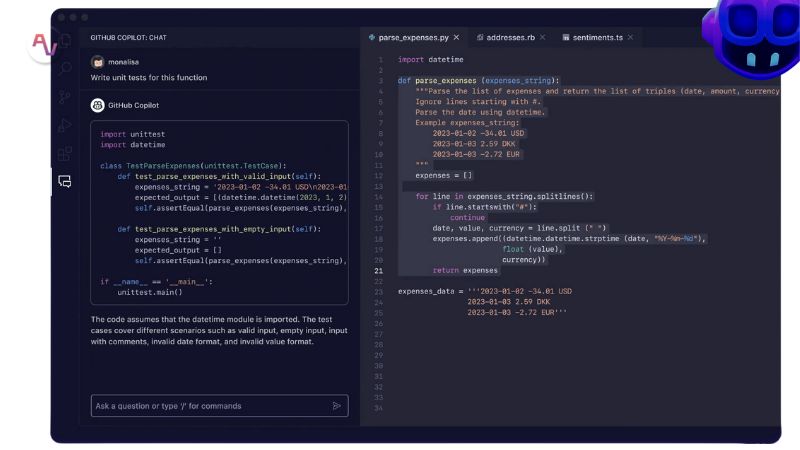The image size is (800, 450).
Task: Close the sentiments.ts tab
Action: (631, 37)
